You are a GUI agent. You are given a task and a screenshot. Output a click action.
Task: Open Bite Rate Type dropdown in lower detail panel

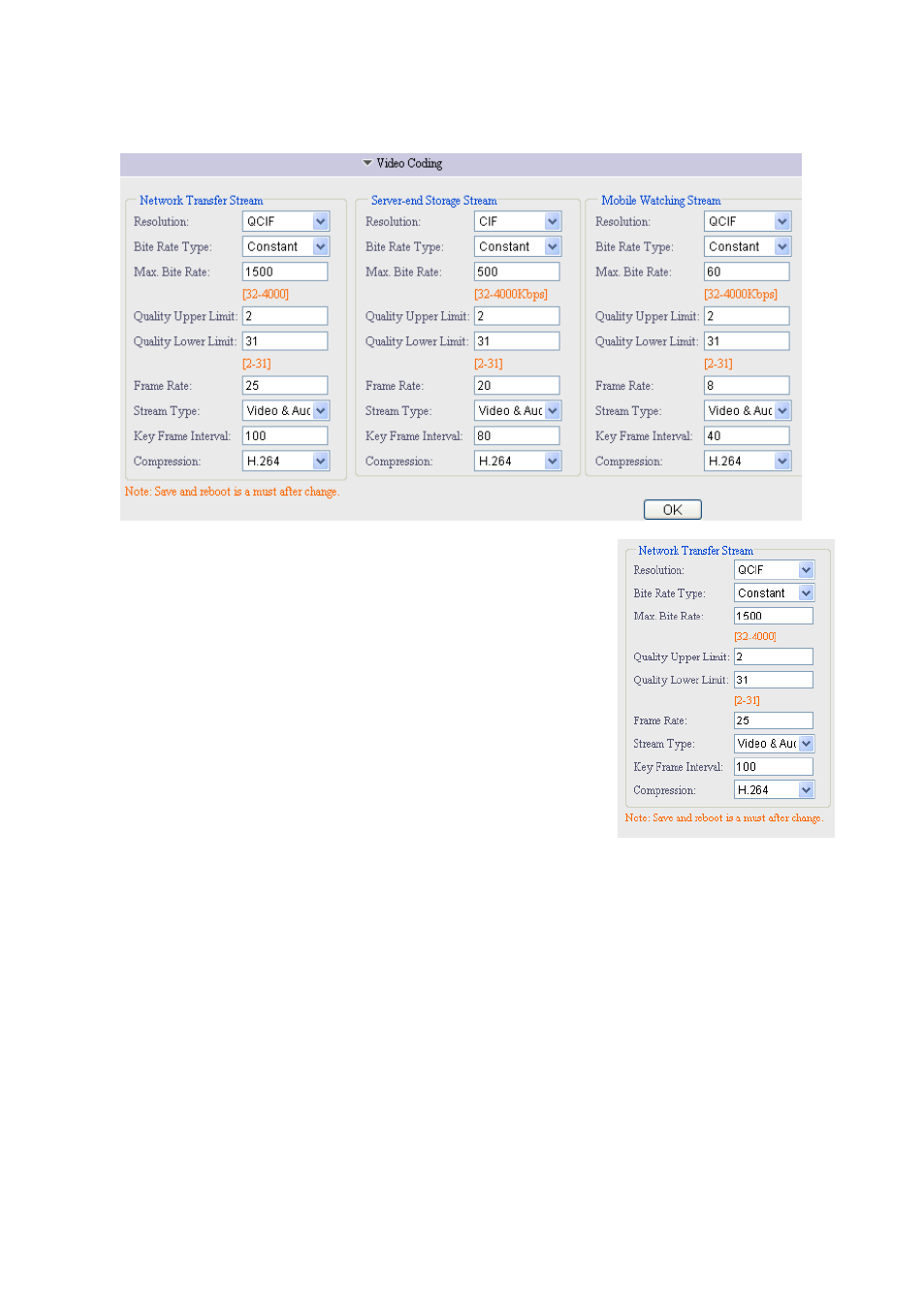click(774, 593)
